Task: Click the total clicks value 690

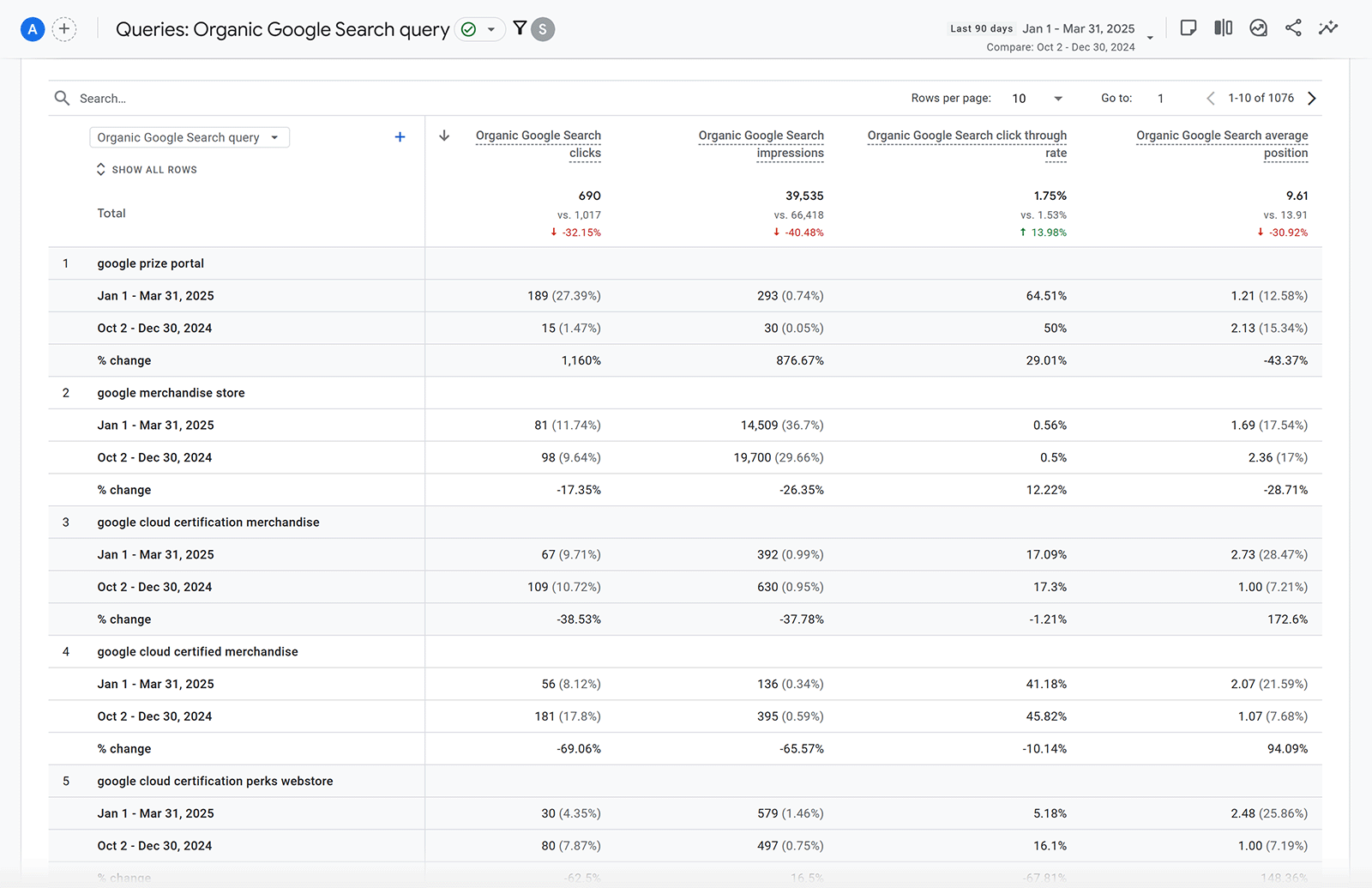Action: click(589, 196)
